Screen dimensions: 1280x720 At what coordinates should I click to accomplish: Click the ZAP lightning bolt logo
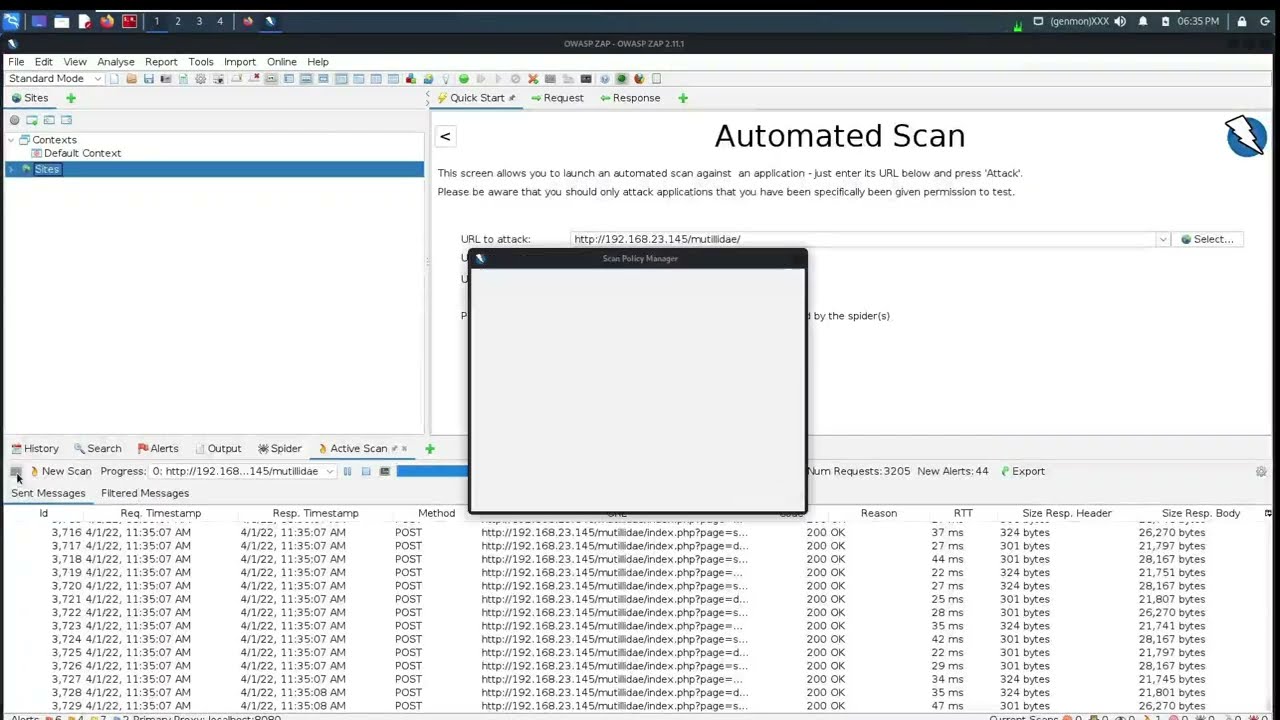pos(1246,136)
